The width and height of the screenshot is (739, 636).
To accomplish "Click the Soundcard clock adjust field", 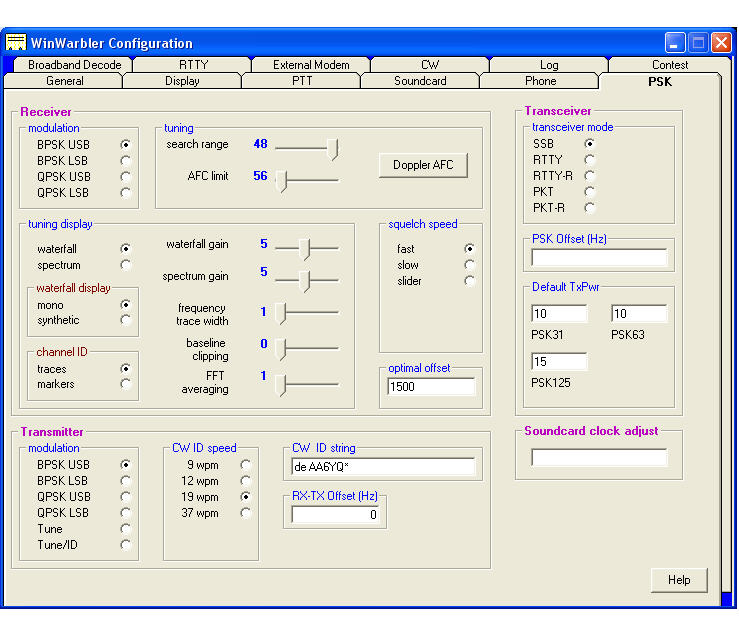I will [599, 457].
